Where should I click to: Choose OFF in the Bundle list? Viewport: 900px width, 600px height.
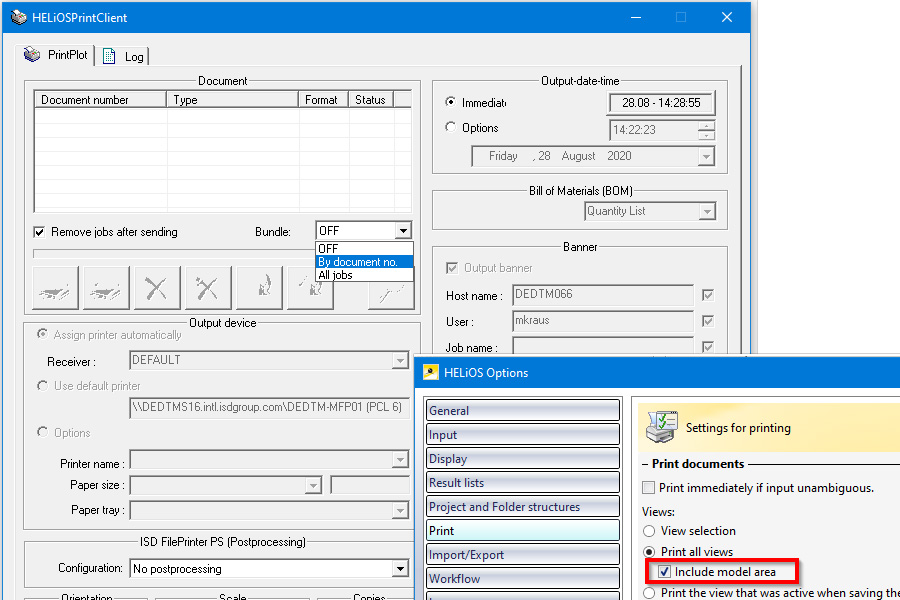364,249
